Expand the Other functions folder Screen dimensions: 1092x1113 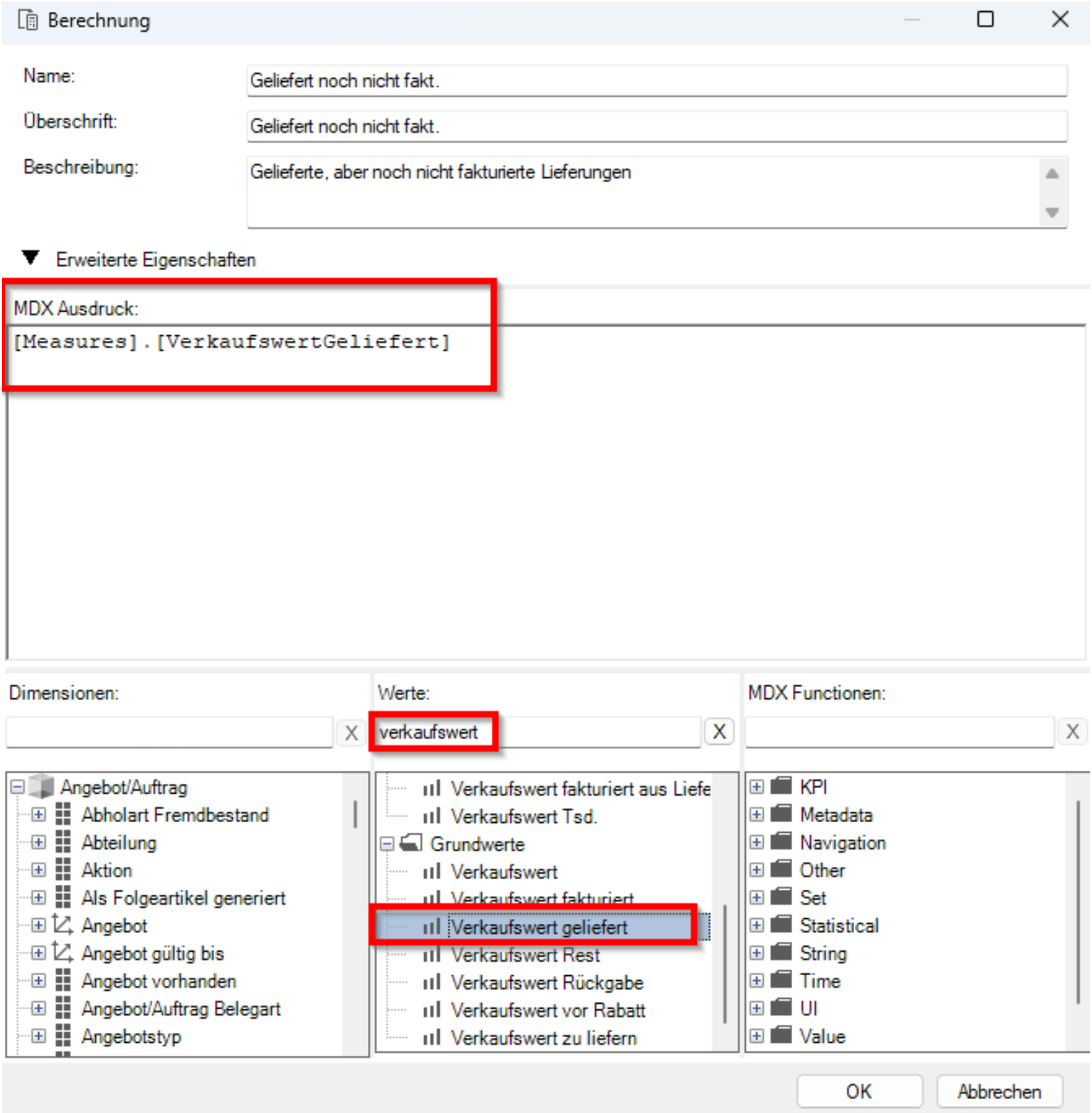[757, 870]
